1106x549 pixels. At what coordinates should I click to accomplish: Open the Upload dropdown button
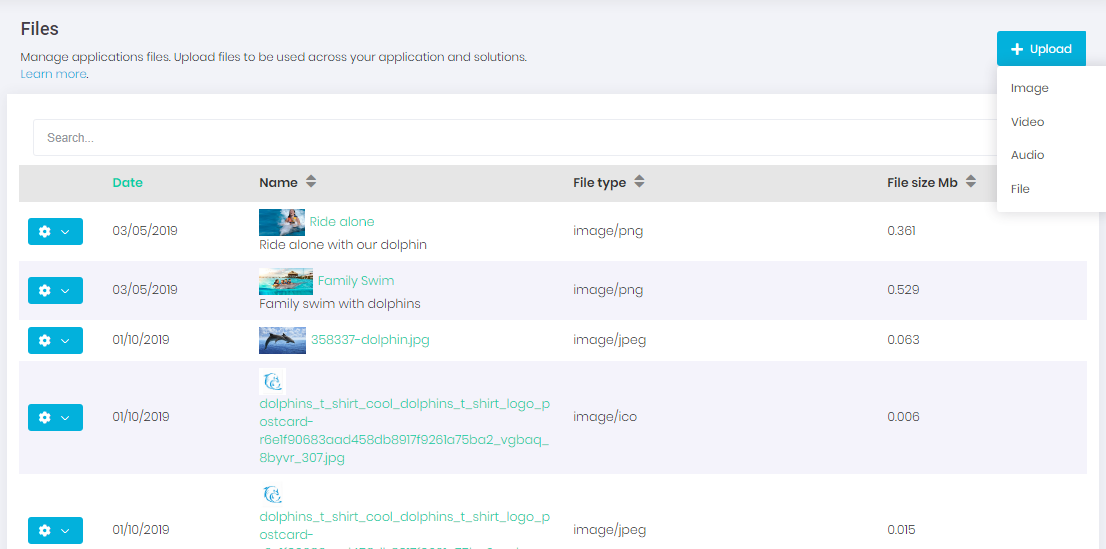[1041, 49]
